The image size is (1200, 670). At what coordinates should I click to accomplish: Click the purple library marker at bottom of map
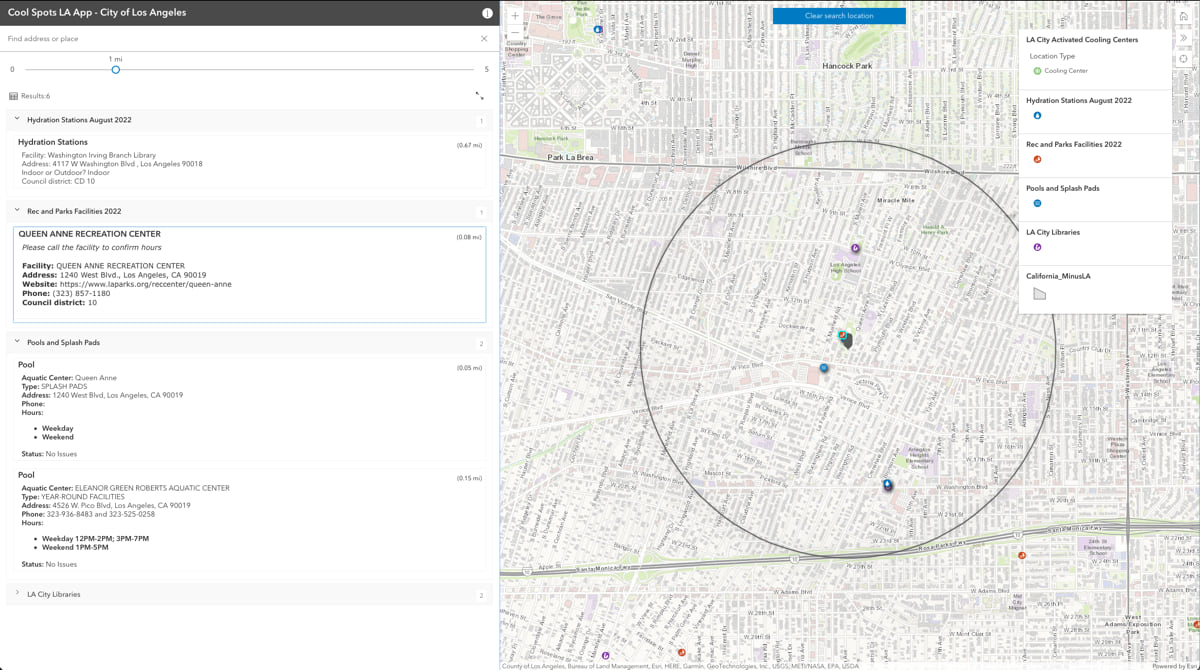pos(607,656)
